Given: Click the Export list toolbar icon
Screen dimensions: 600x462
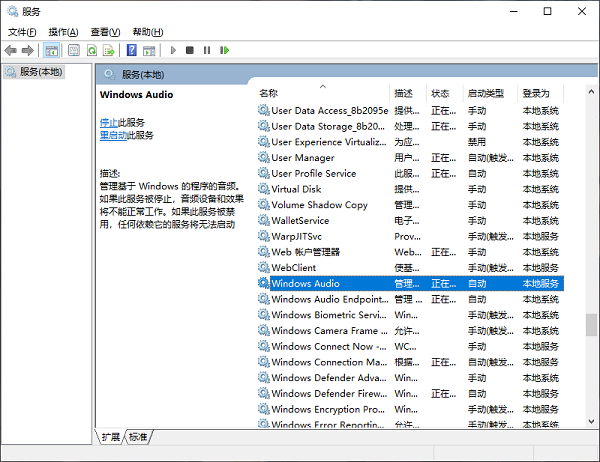Looking at the screenshot, I should click(109, 50).
